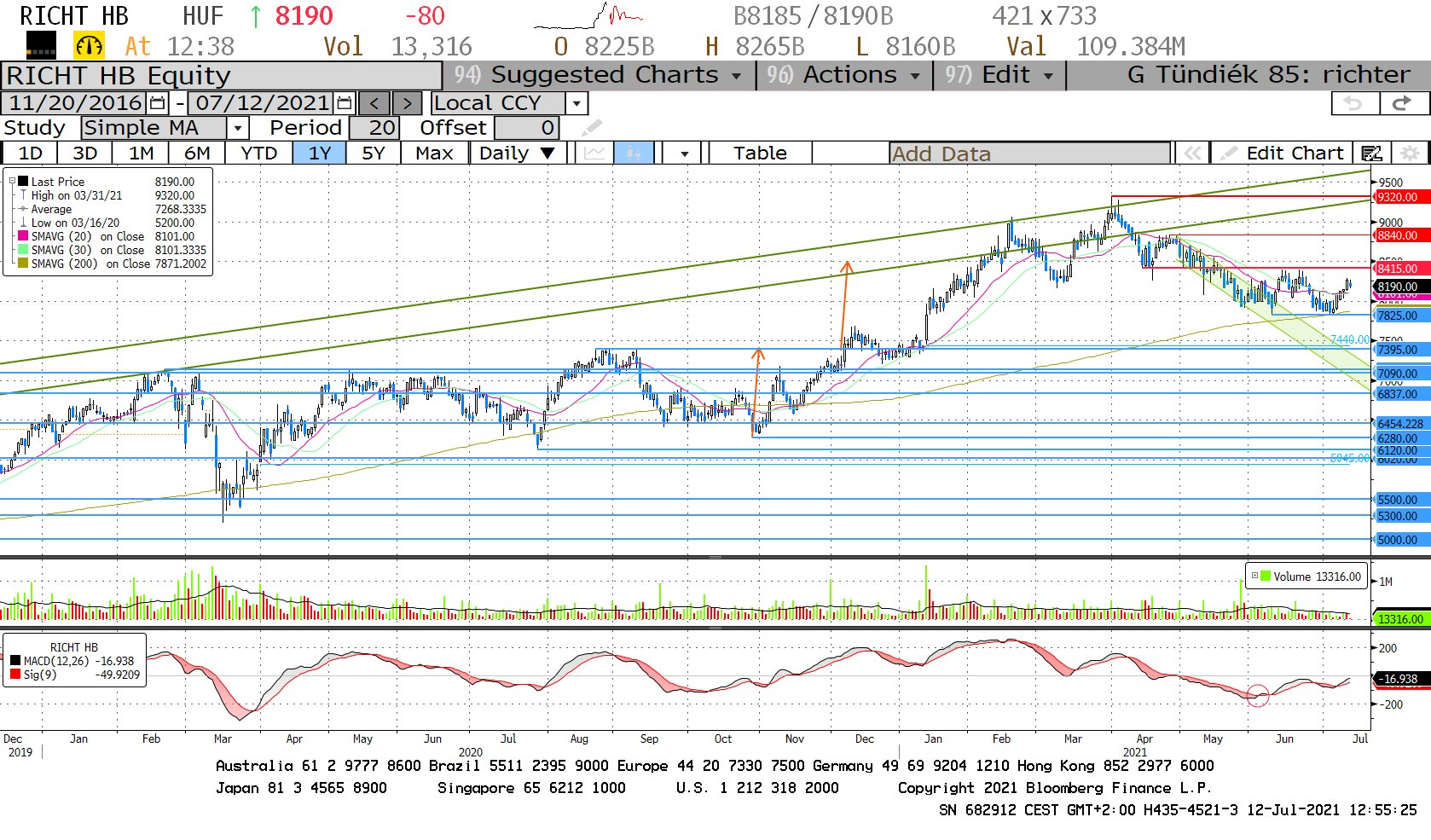The width and height of the screenshot is (1431, 840).
Task: Click the olive SMAVG (200) color swatch
Action: [x=24, y=264]
